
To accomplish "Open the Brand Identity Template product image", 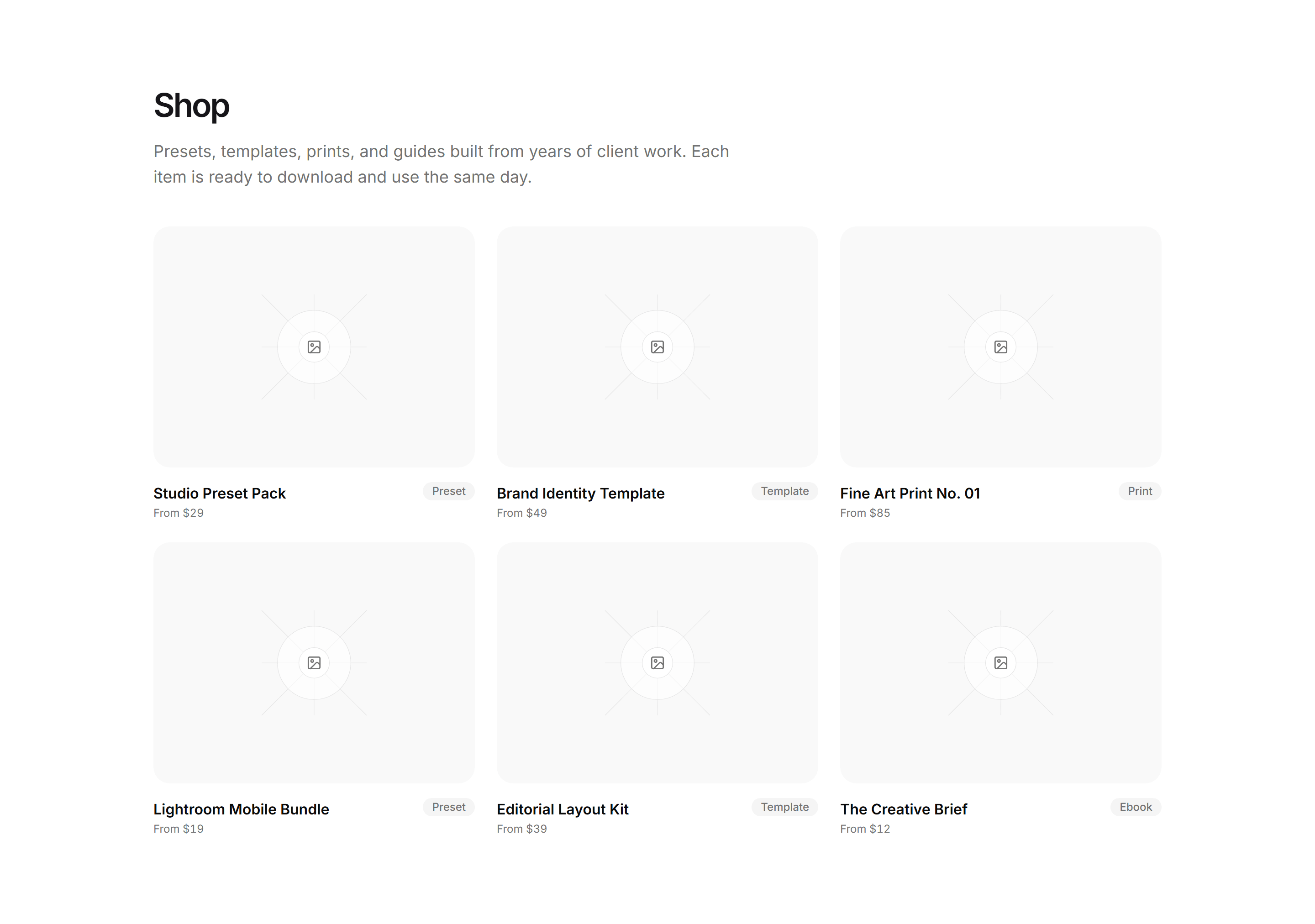I will pyautogui.click(x=657, y=347).
